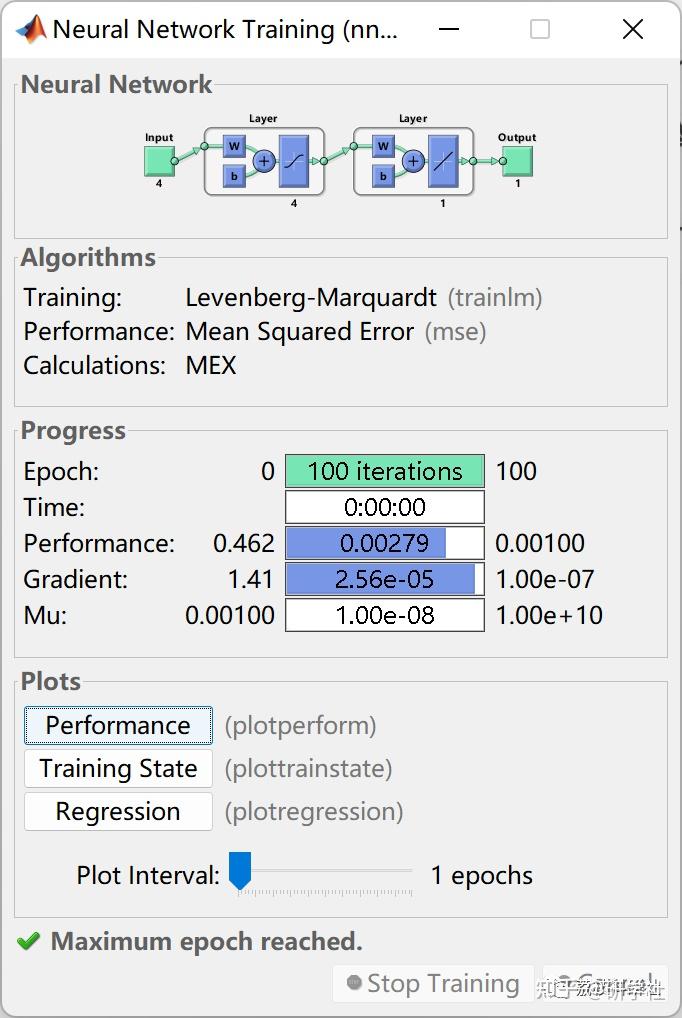Open the Performance plot
Image resolution: width=682 pixels, height=1018 pixels.
tap(118, 726)
